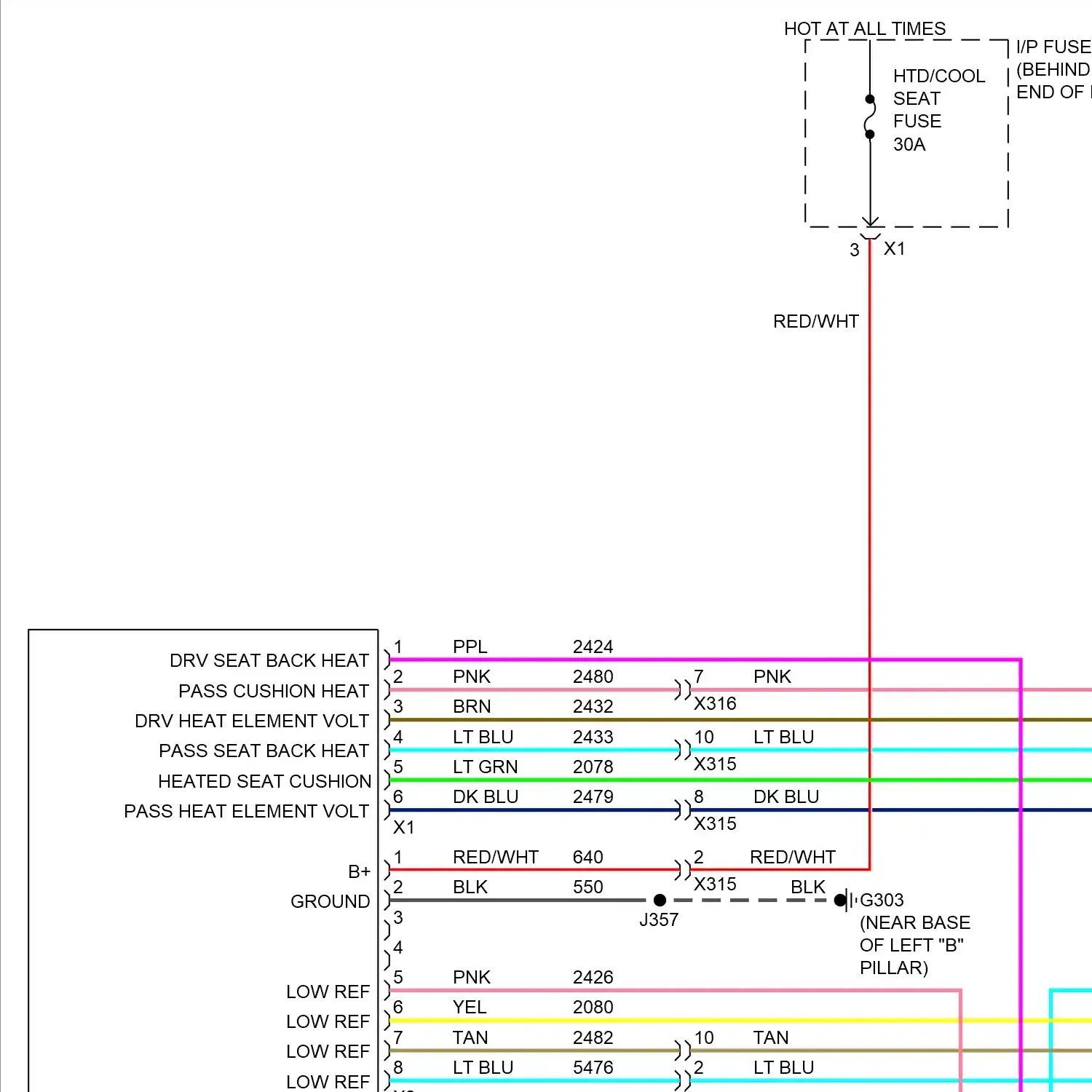Click the LOW REF label at pin 5
The image size is (1092, 1092).
(x=328, y=992)
